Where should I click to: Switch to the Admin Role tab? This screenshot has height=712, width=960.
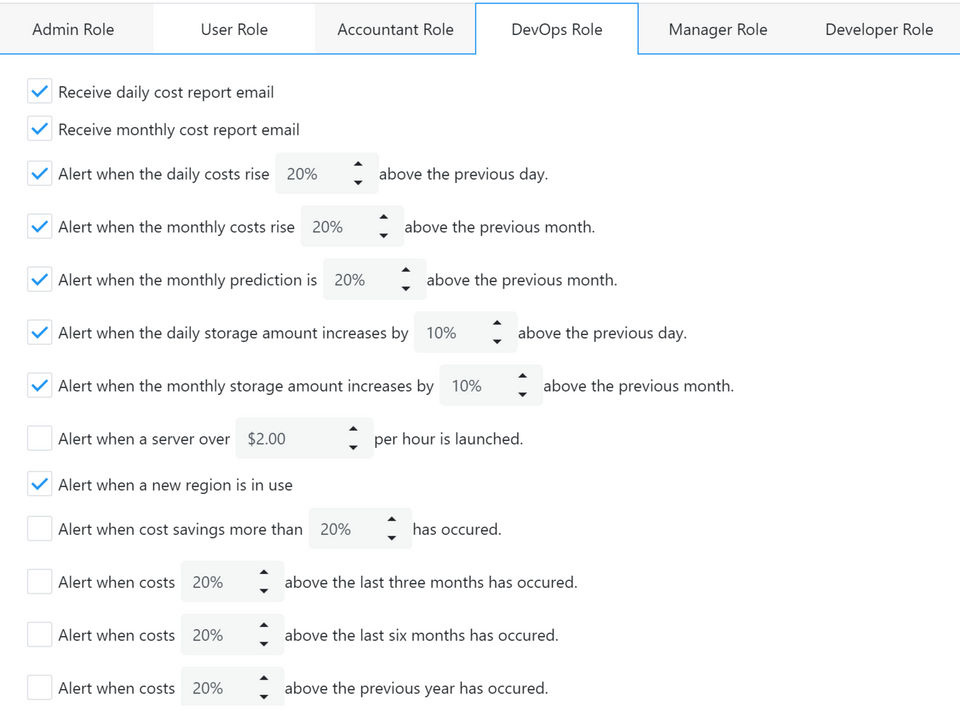click(73, 29)
